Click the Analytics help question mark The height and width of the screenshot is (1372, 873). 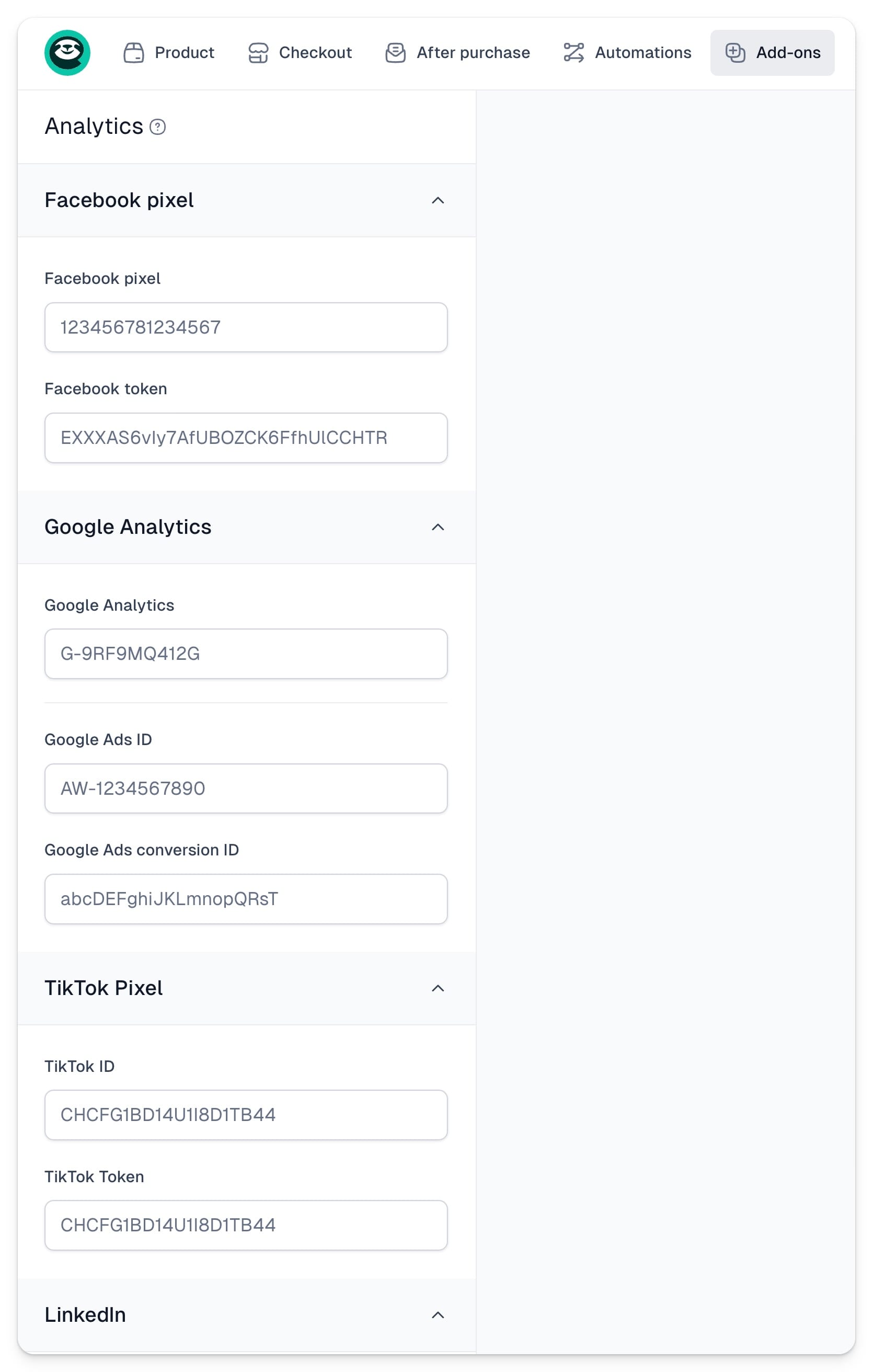coord(158,127)
